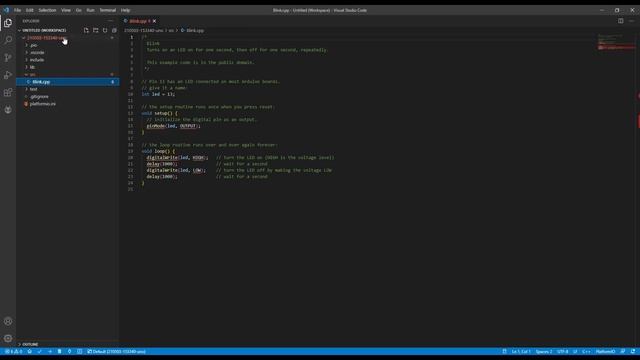Screen dimensions: 640x360
Task: Open the Manage gear icon
Action: pos(8,338)
